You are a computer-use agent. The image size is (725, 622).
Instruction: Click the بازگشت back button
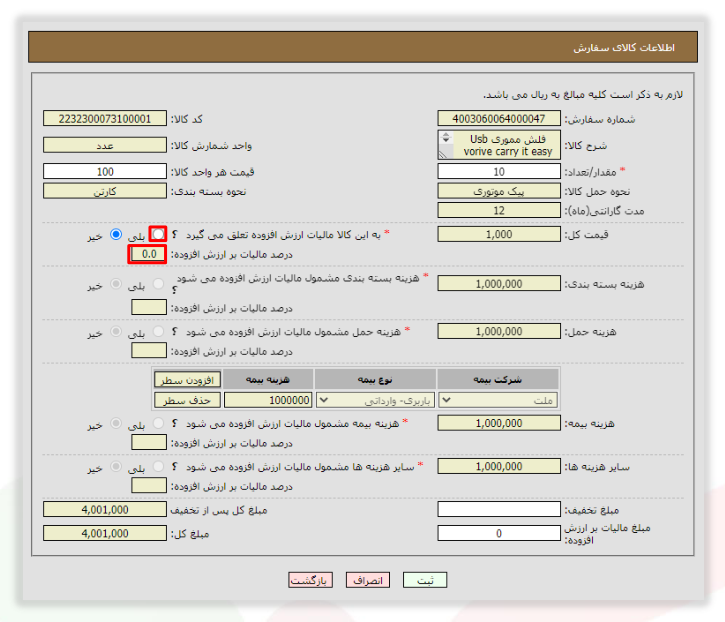[310, 580]
